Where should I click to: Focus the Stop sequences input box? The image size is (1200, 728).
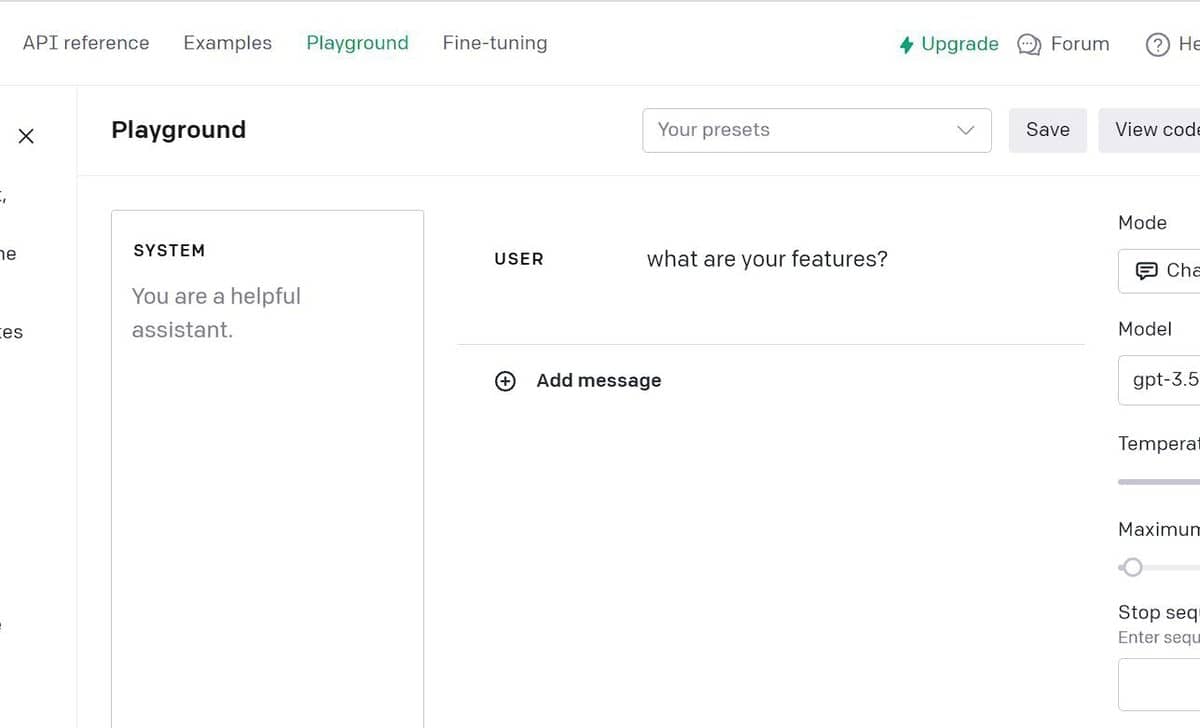1160,683
